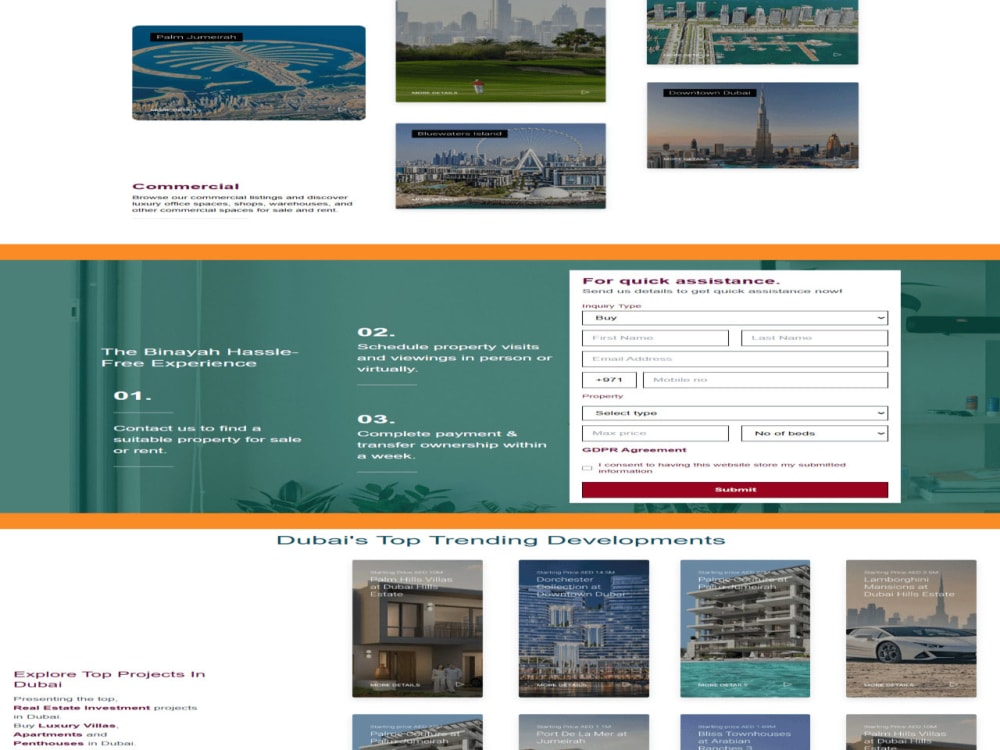Click More Details on golf course card

click(434, 93)
